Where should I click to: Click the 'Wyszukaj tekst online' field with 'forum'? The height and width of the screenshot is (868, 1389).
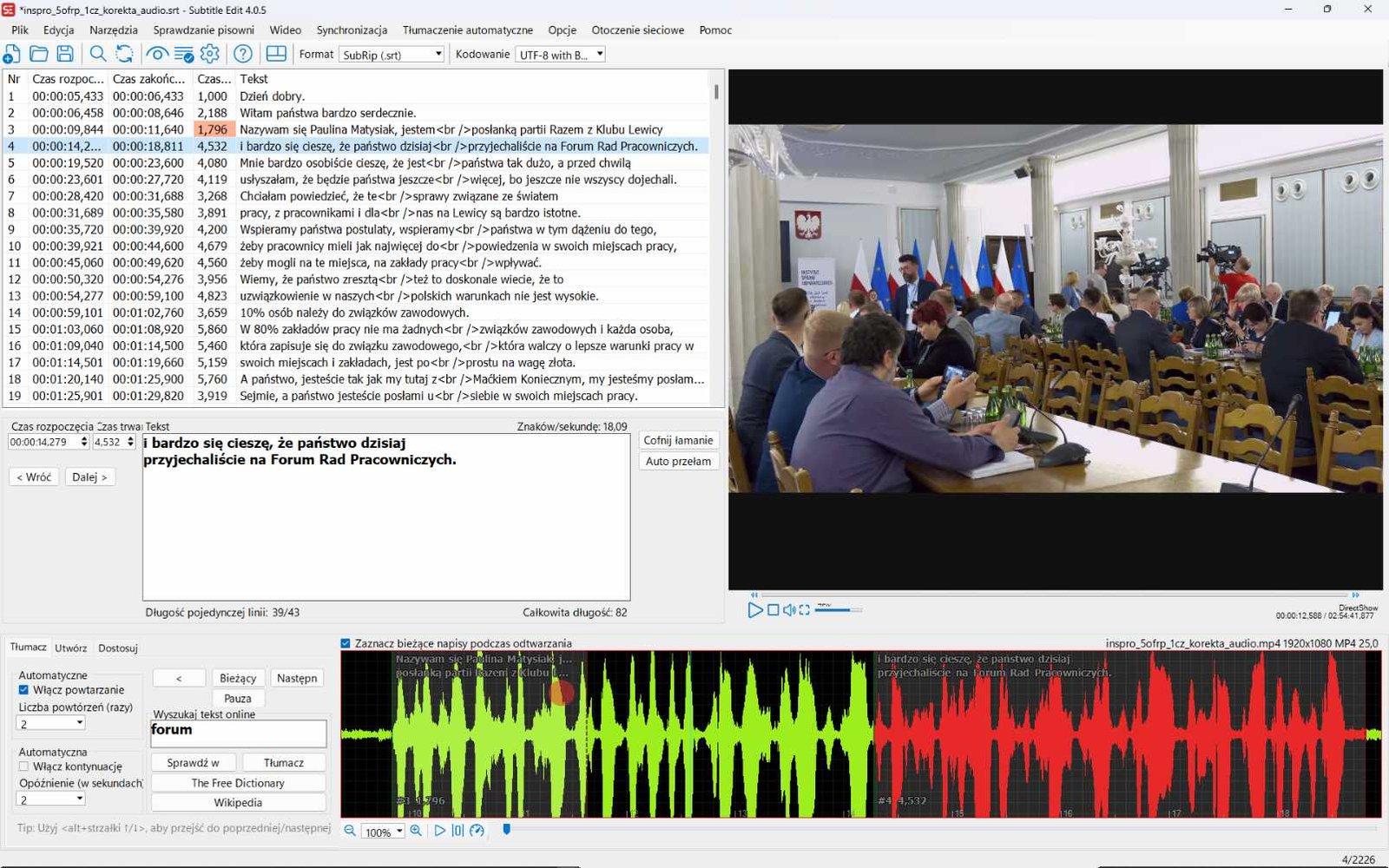[239, 733]
